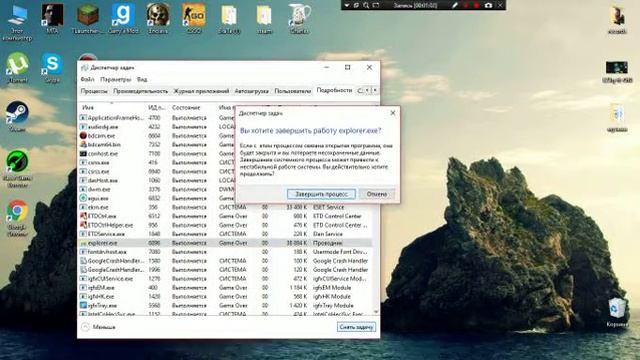The height and width of the screenshot is (360, 640).
Task: Click the Проводник description cell
Action: (327, 243)
